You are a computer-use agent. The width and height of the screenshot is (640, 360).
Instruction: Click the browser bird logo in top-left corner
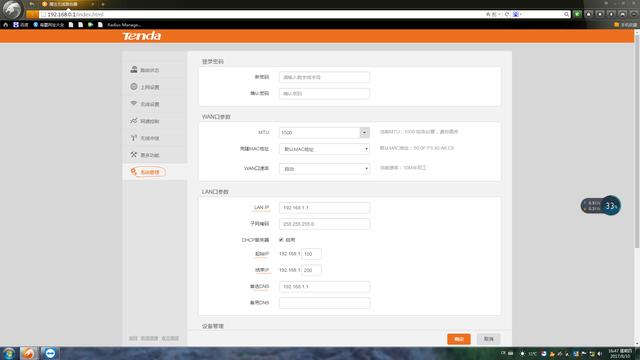11,9
